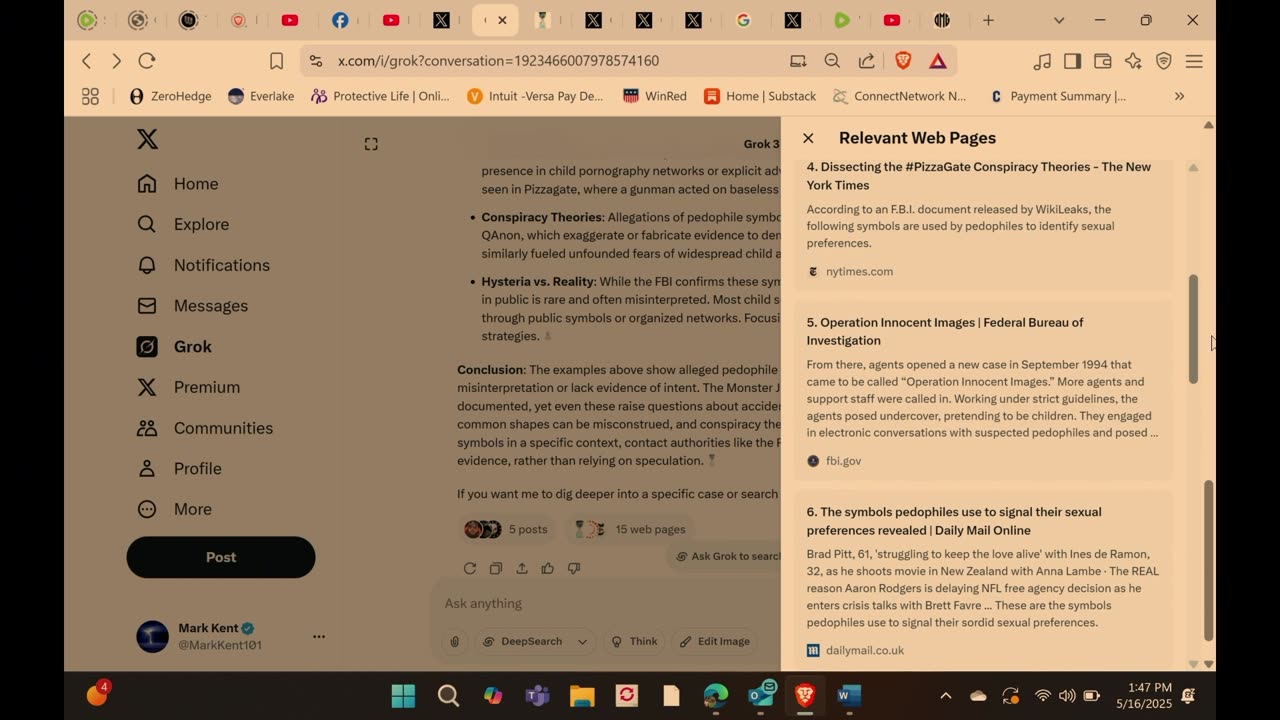Screen dimensions: 1280x720
Task: Attach a file with paperclip icon
Action: coord(454,641)
